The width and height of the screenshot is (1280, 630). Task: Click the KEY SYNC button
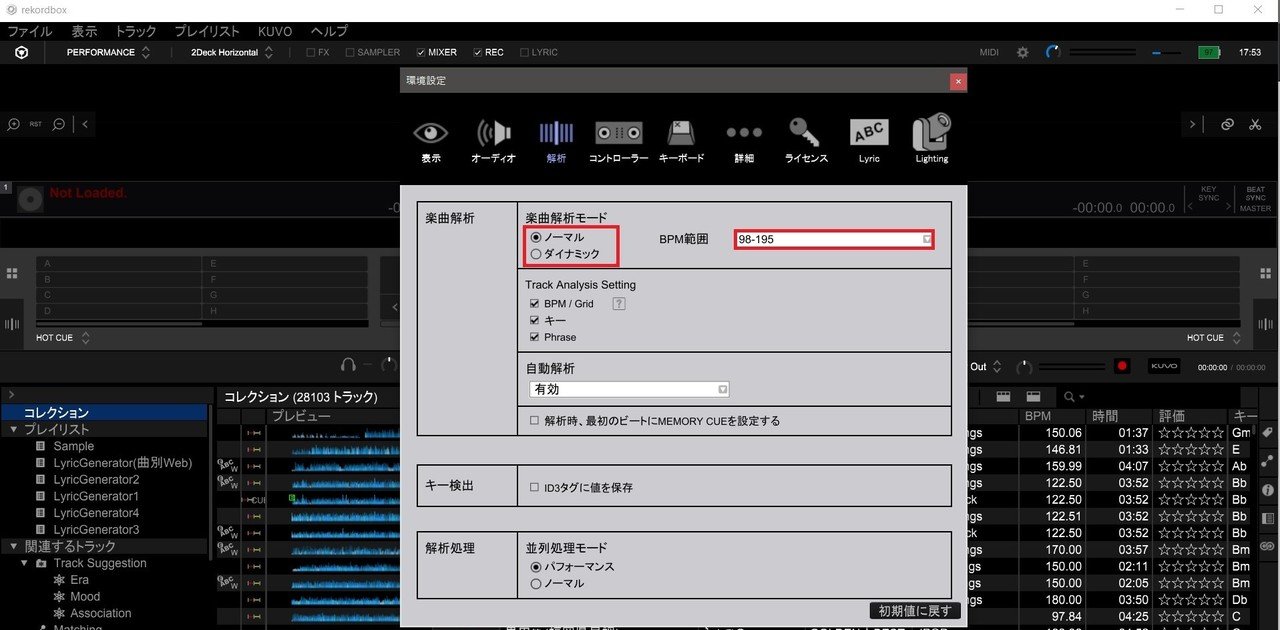(1208, 193)
